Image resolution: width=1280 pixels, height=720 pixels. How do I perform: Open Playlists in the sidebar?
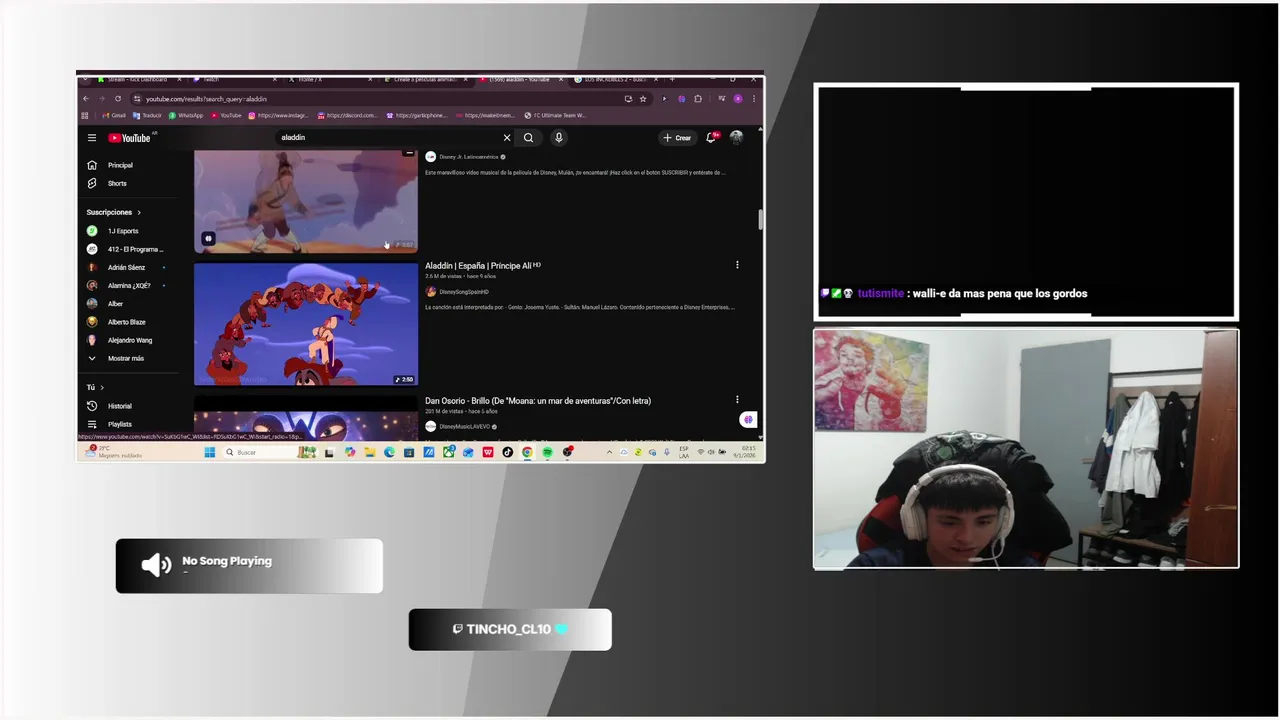pos(119,424)
